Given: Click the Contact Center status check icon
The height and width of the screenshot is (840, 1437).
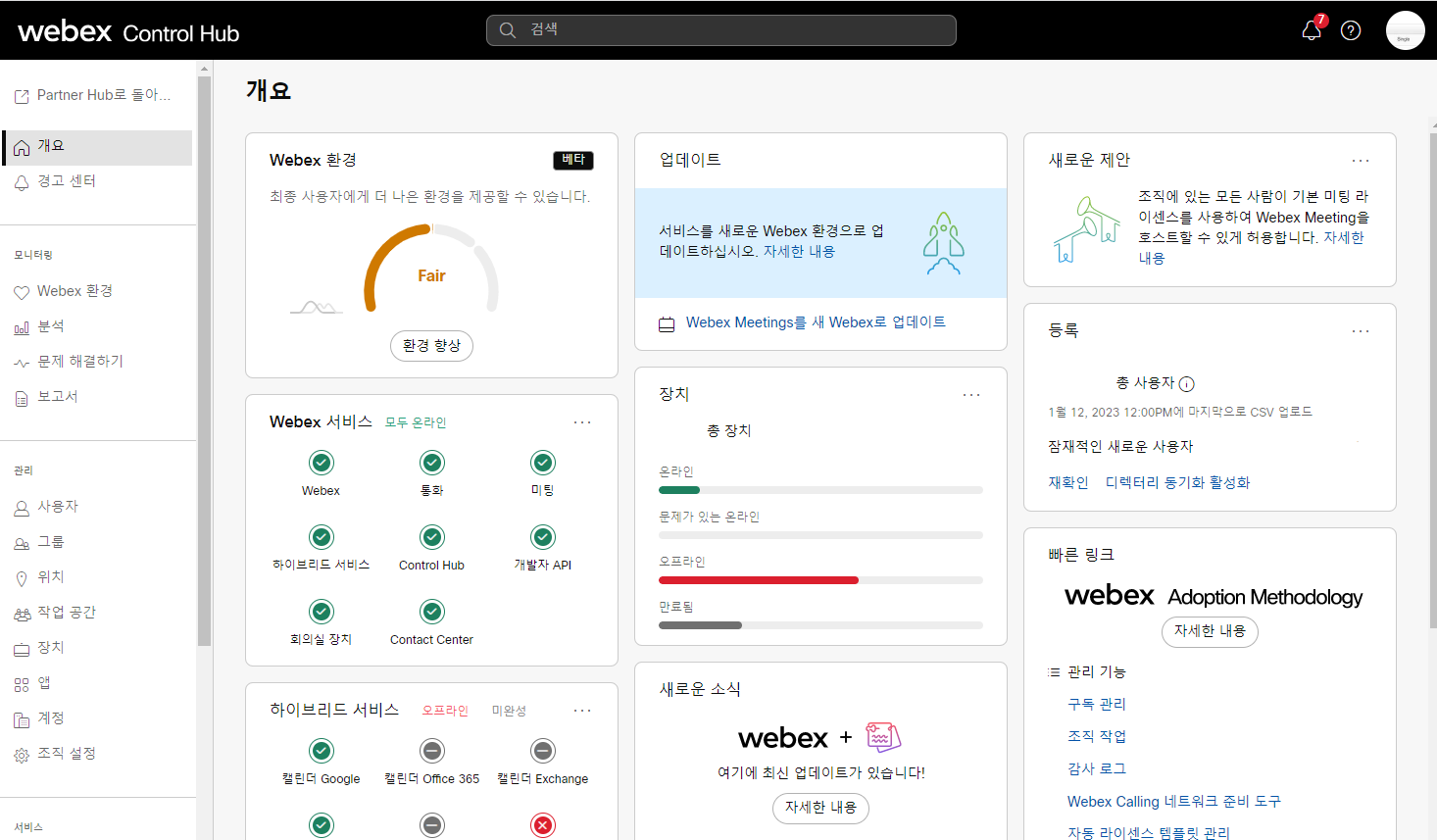Looking at the screenshot, I should click(432, 612).
